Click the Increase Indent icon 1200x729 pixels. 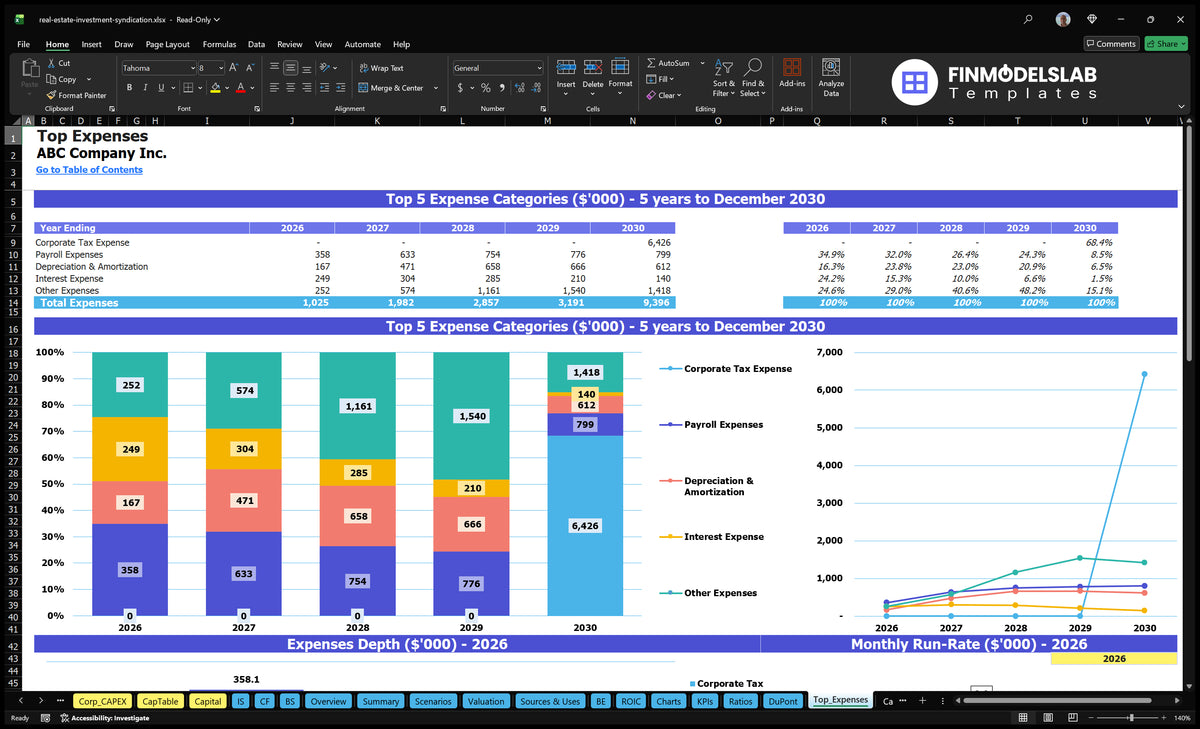[x=340, y=88]
